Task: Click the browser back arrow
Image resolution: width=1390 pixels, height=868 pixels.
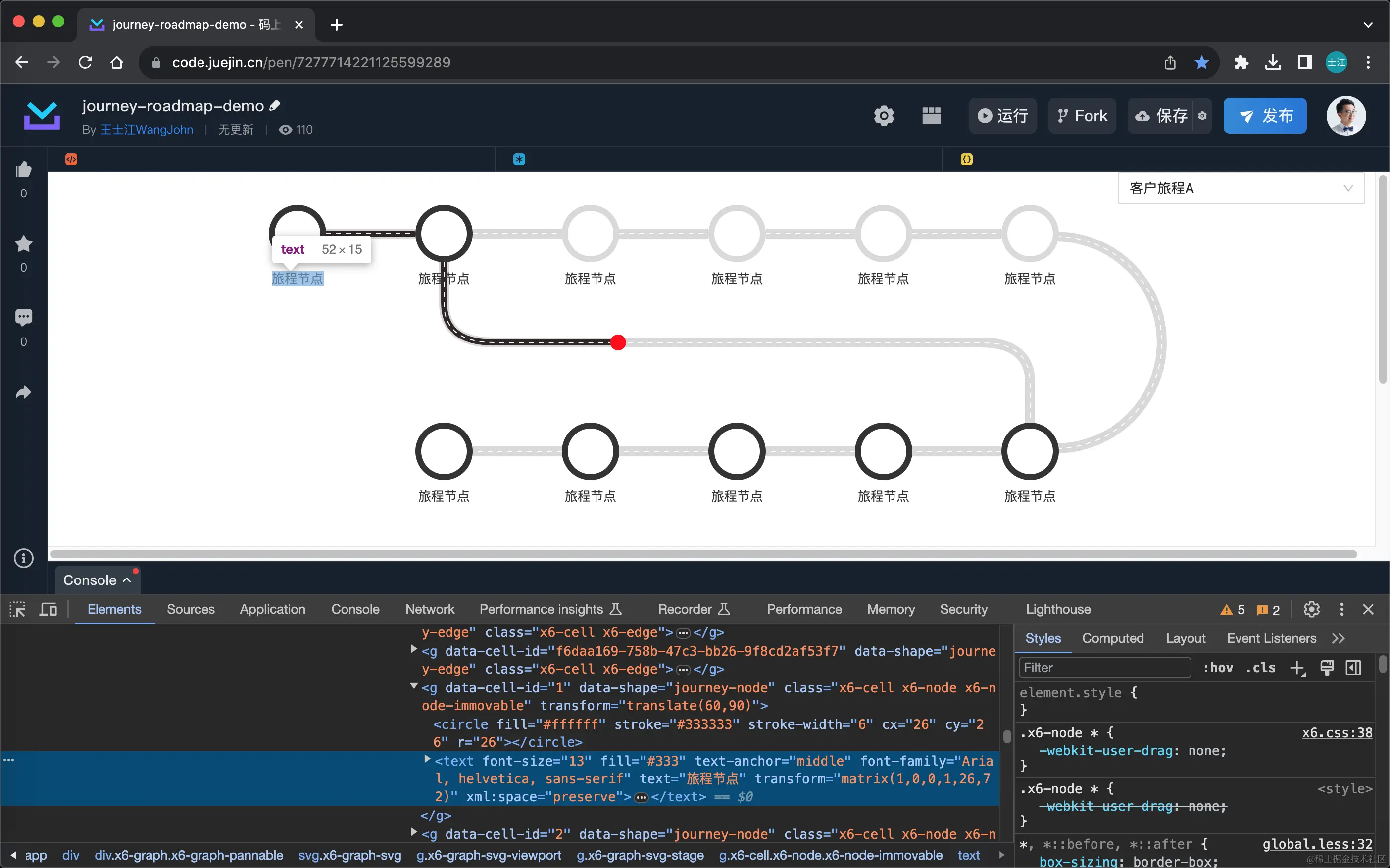Action: click(x=22, y=62)
